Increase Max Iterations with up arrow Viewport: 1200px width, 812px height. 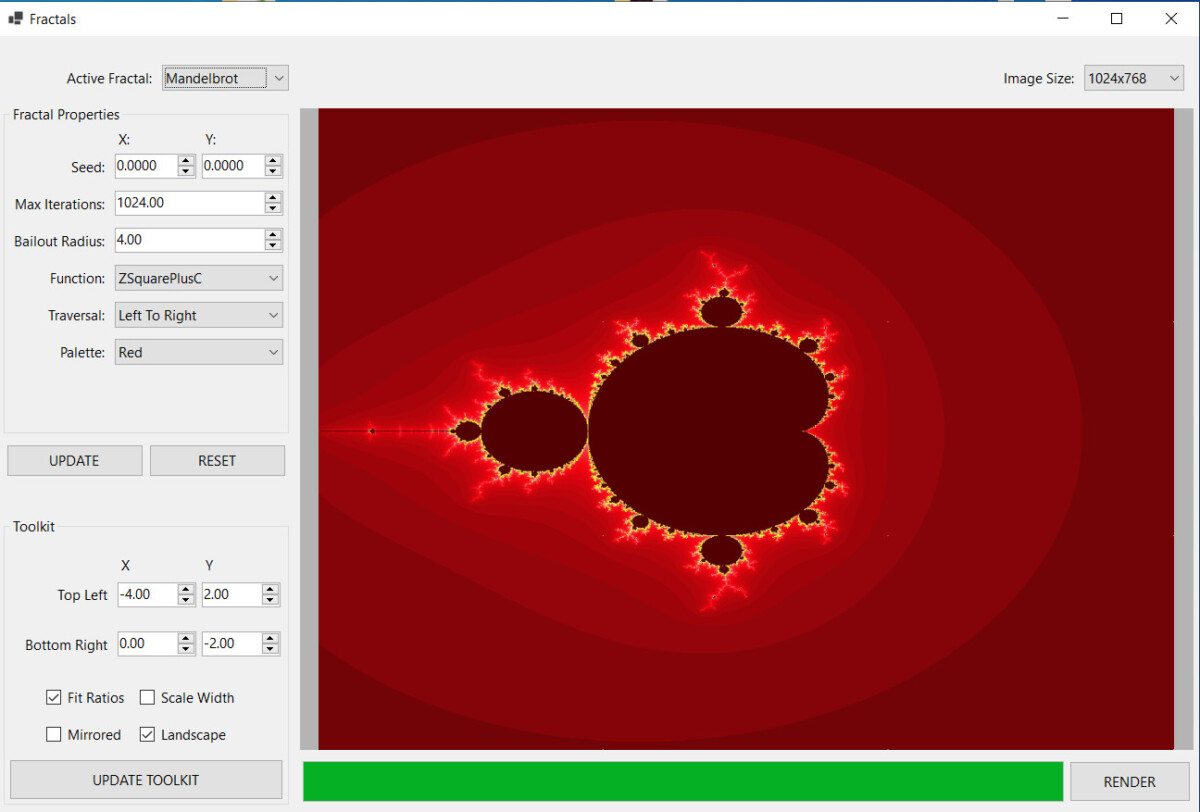(273, 198)
